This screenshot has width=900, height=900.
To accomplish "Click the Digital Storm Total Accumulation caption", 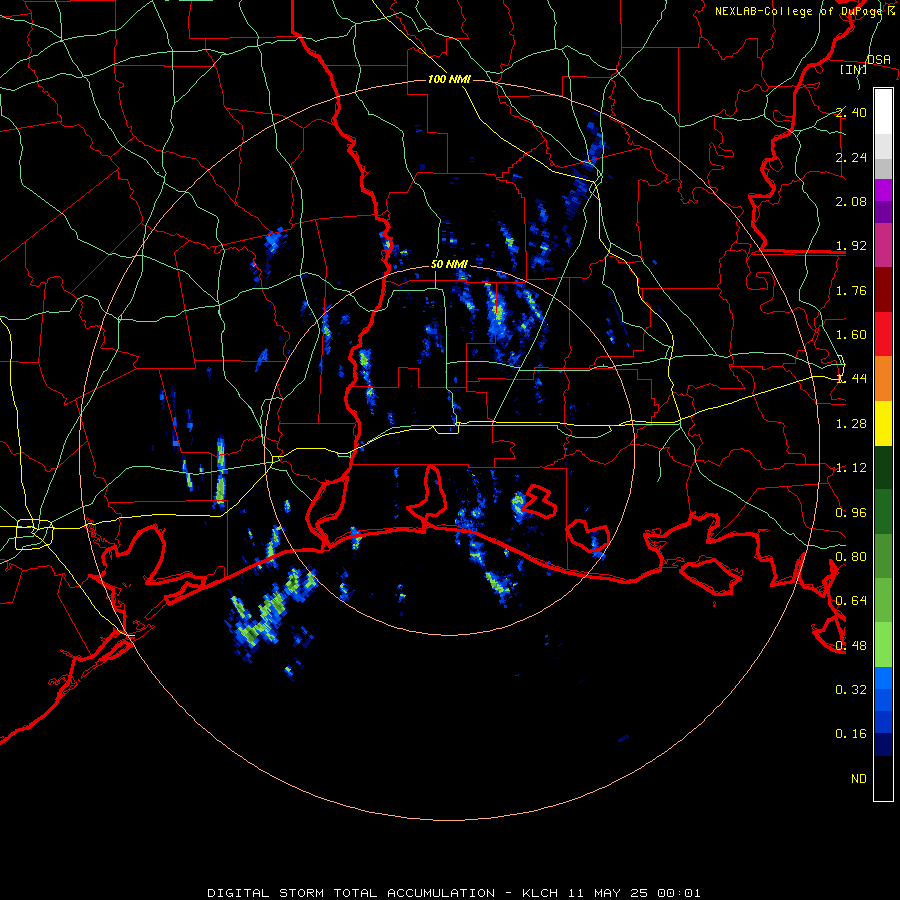I will (453, 893).
